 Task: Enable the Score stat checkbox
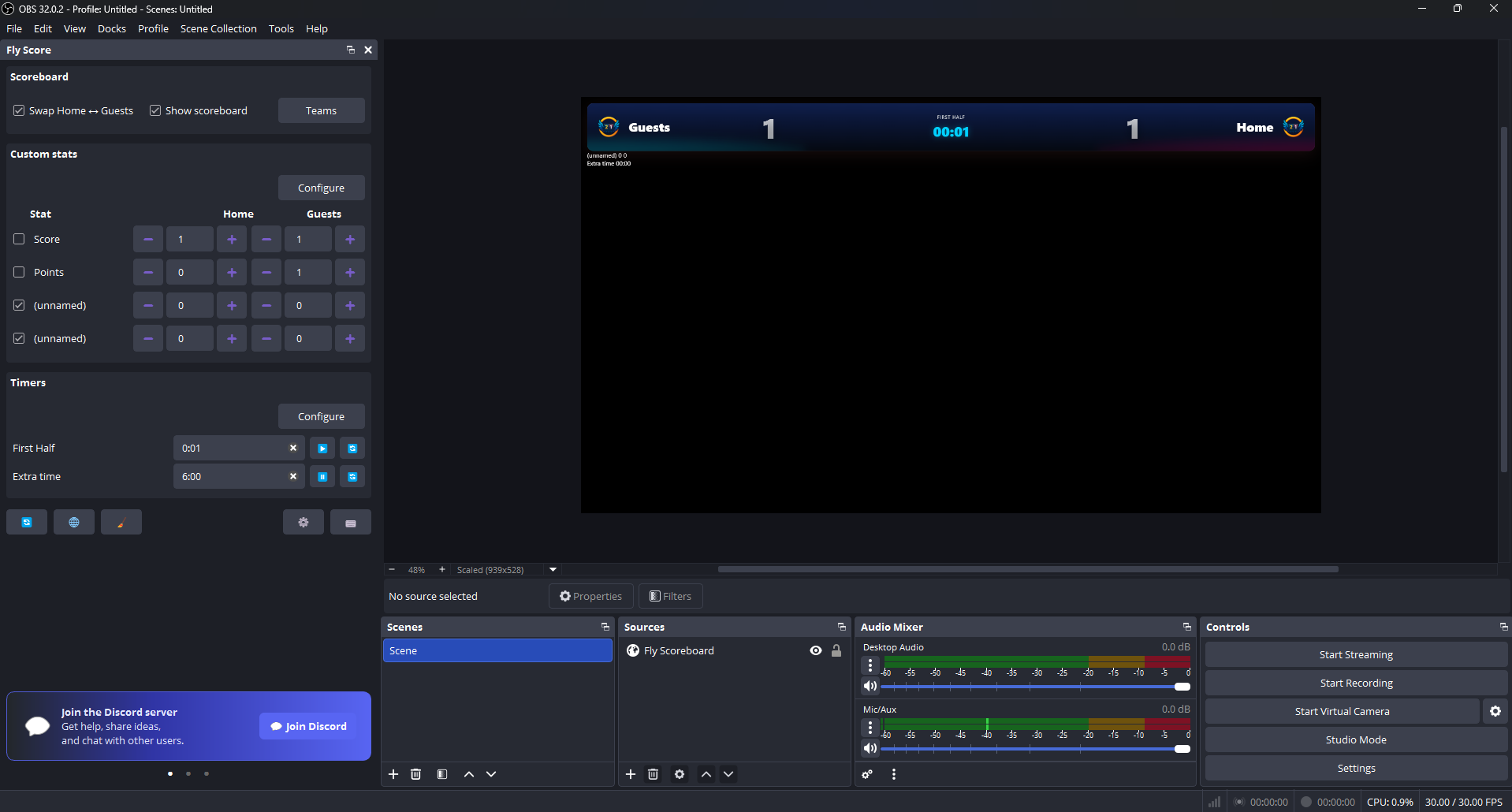pos(19,239)
